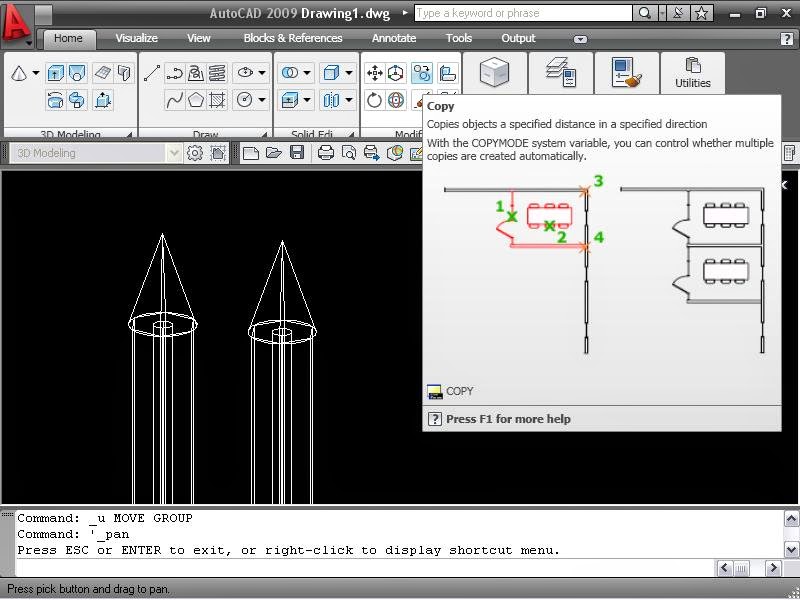Select the Move tool in Modify panel
This screenshot has height=600, width=800.
(374, 73)
